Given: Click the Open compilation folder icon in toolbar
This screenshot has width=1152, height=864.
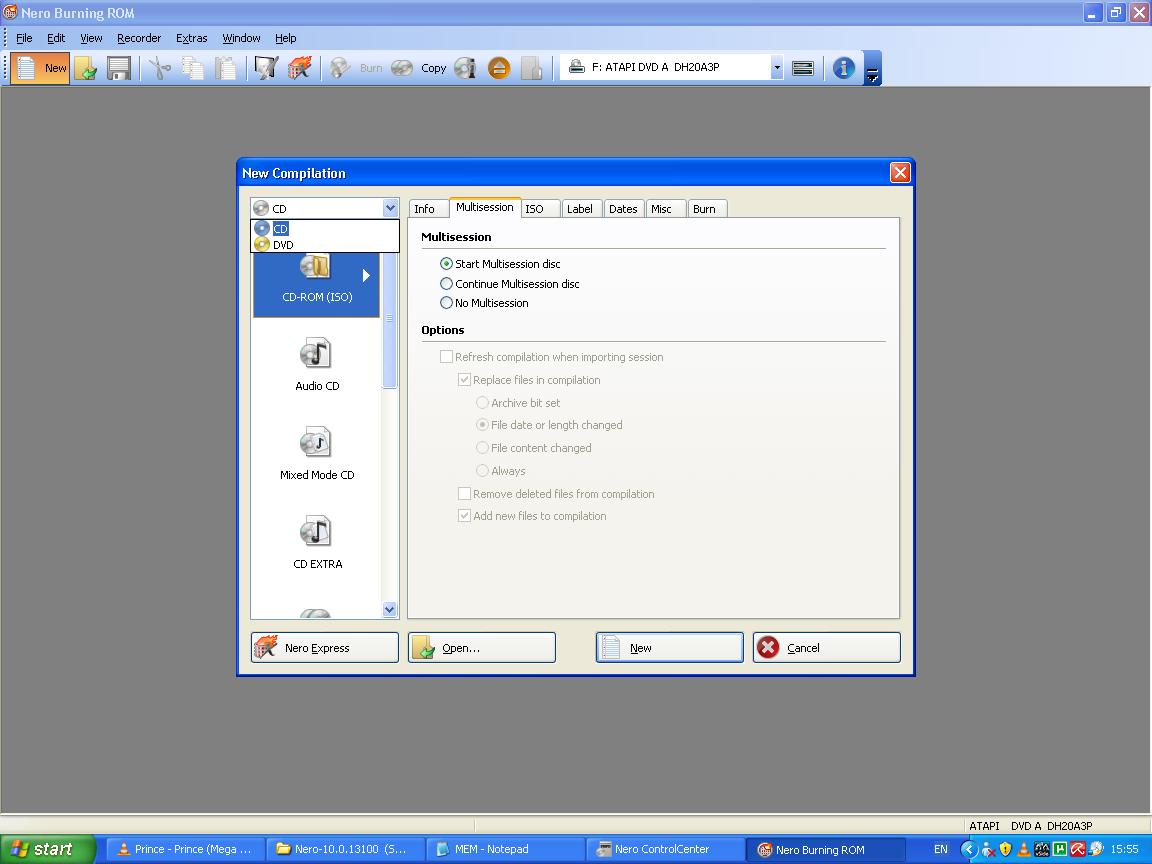Looking at the screenshot, I should pyautogui.click(x=86, y=68).
